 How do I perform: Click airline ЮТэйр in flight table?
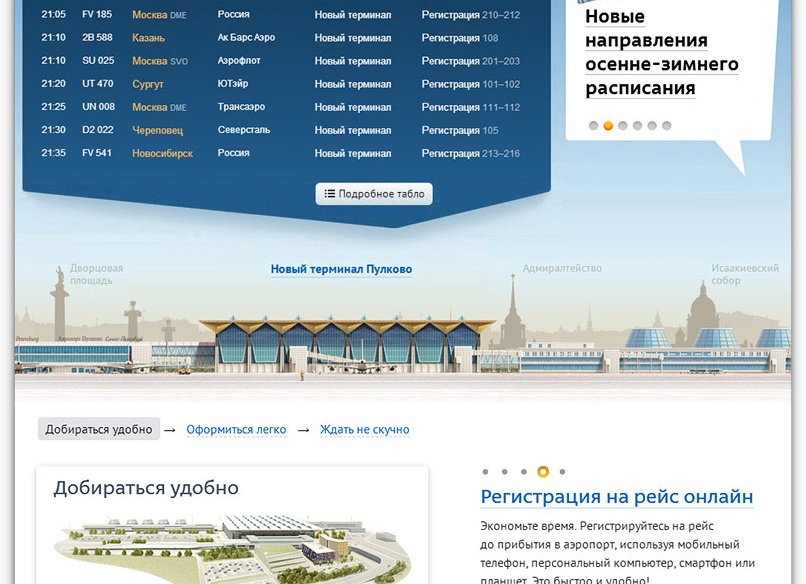(x=233, y=84)
